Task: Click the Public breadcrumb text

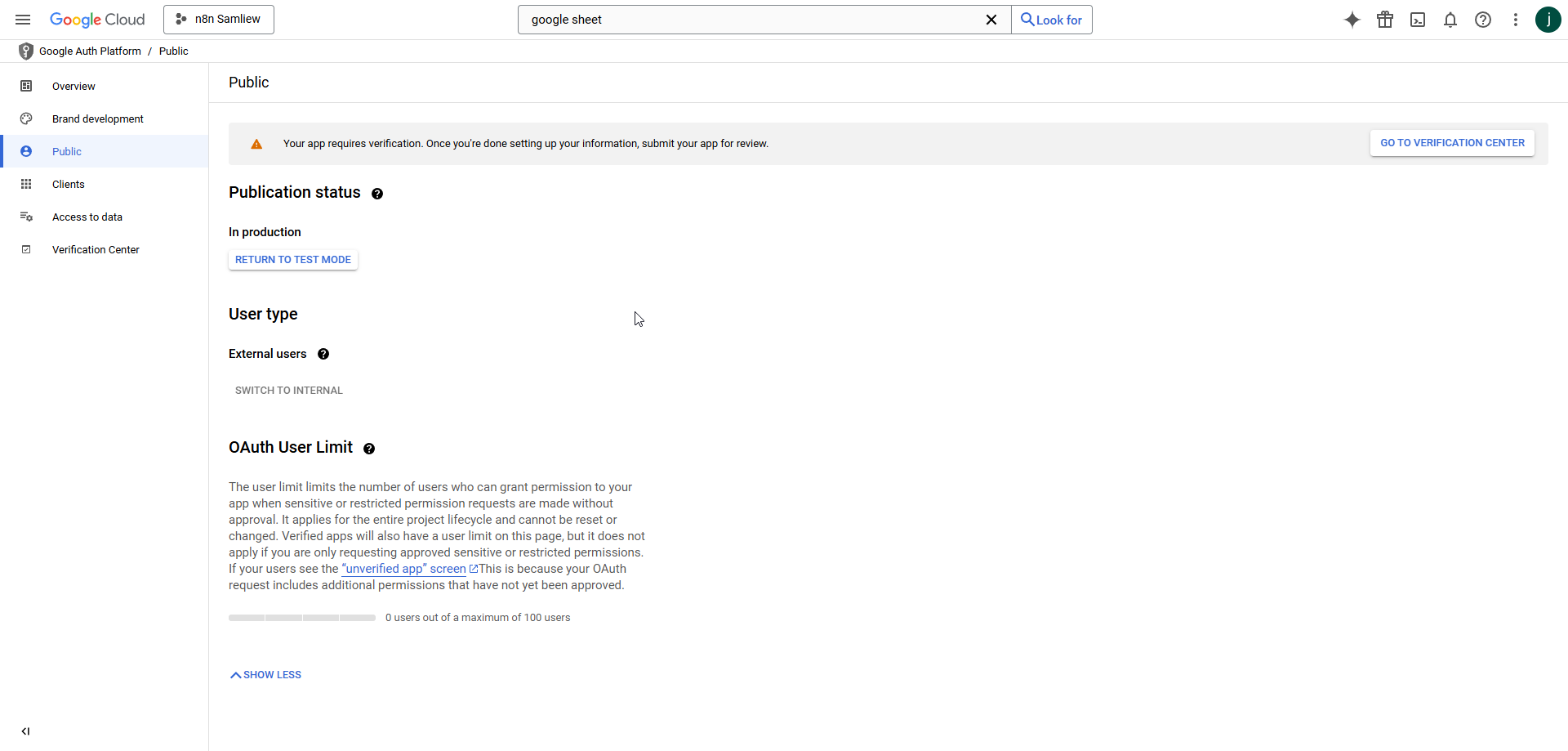Action: point(173,51)
